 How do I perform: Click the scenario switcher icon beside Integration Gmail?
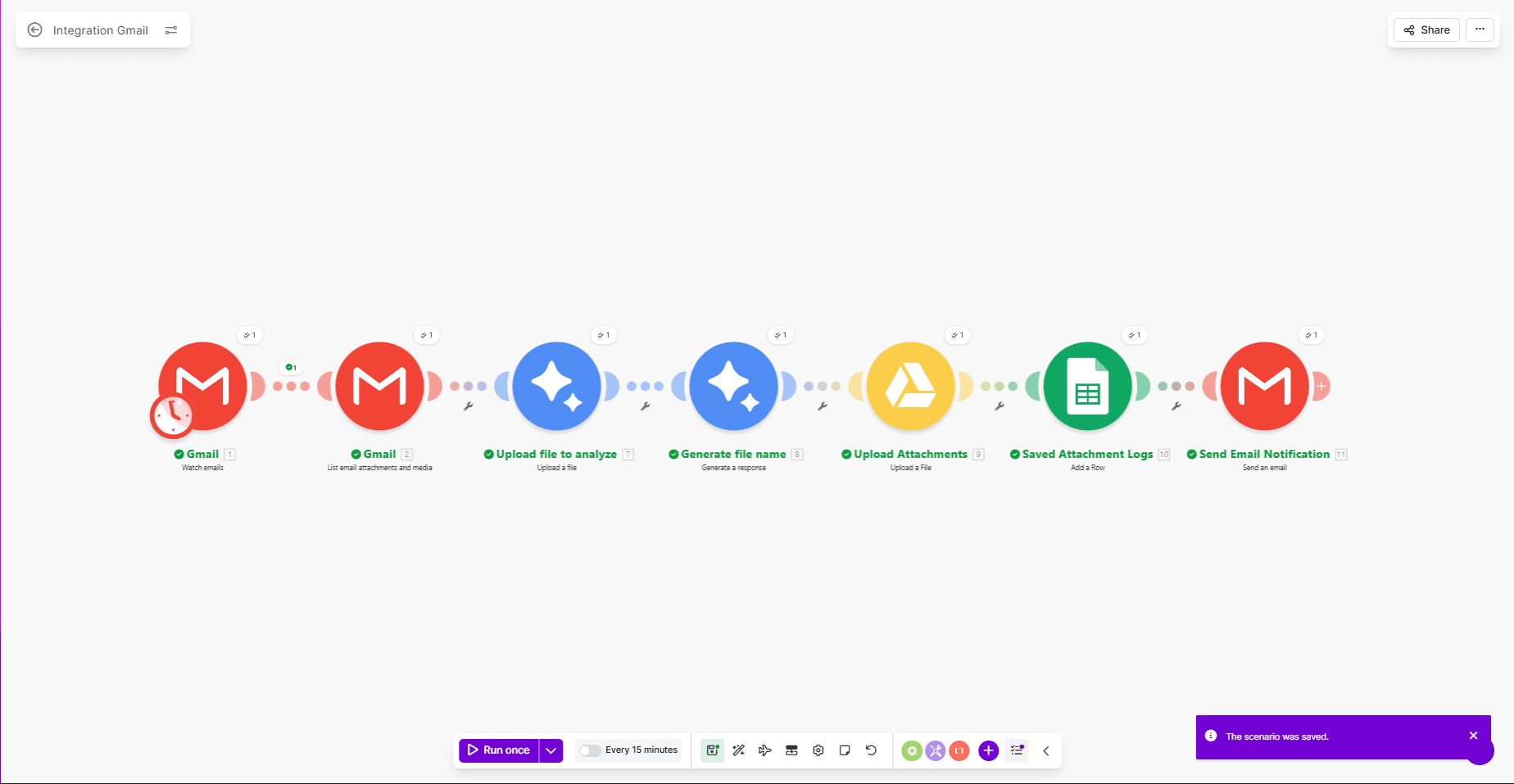coord(170,29)
